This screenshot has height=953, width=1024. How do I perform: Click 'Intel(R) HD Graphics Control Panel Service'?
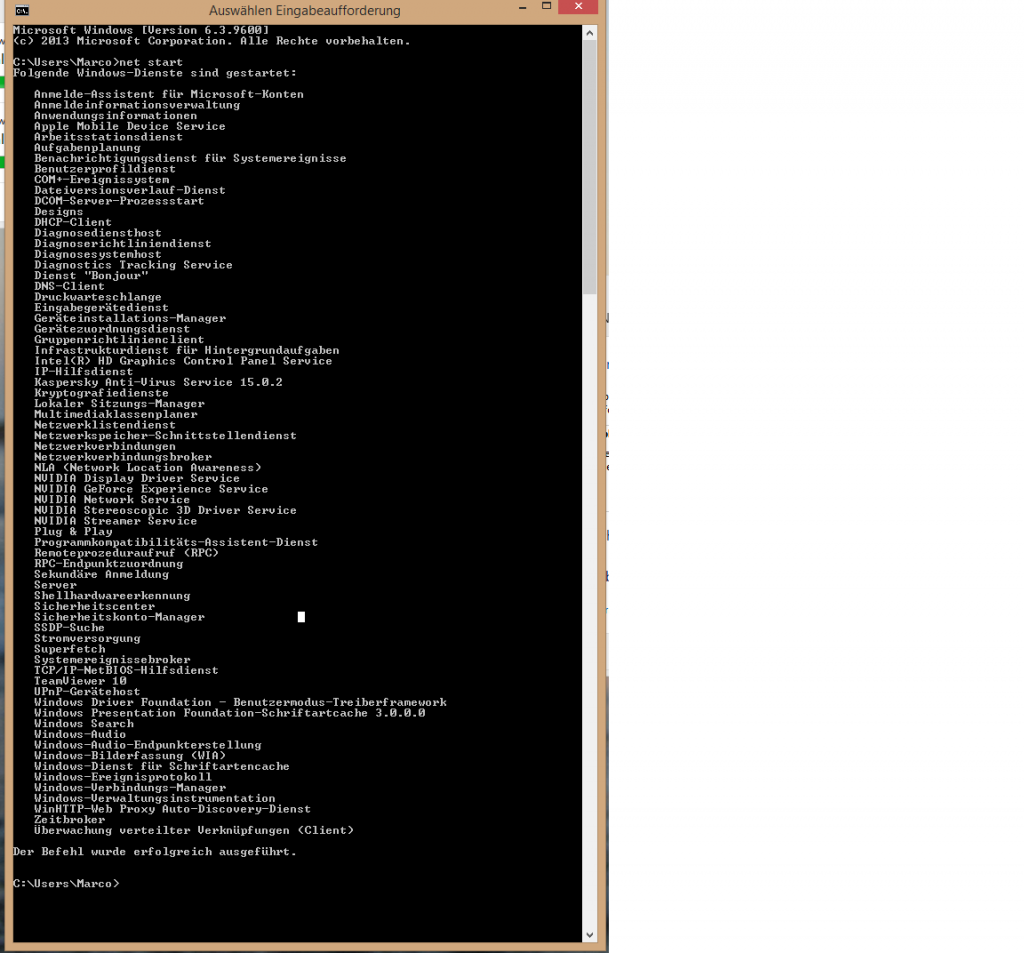[x=183, y=361]
